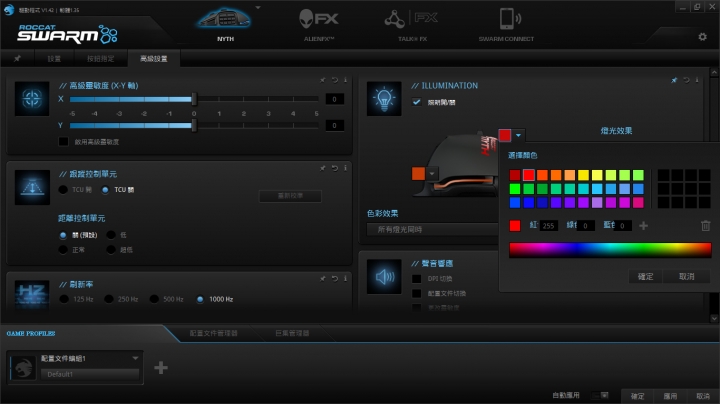Click the crosshair sensitivity icon
The height and width of the screenshot is (404, 720).
point(32,98)
